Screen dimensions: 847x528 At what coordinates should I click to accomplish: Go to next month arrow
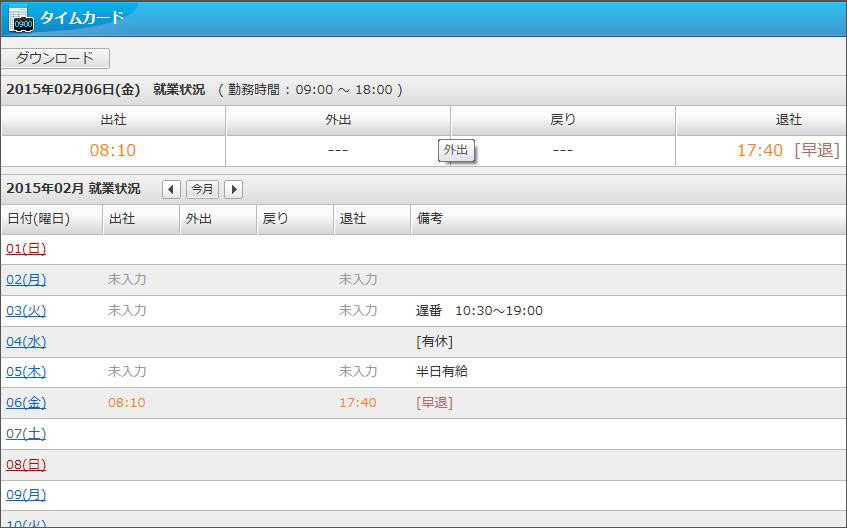tap(233, 189)
